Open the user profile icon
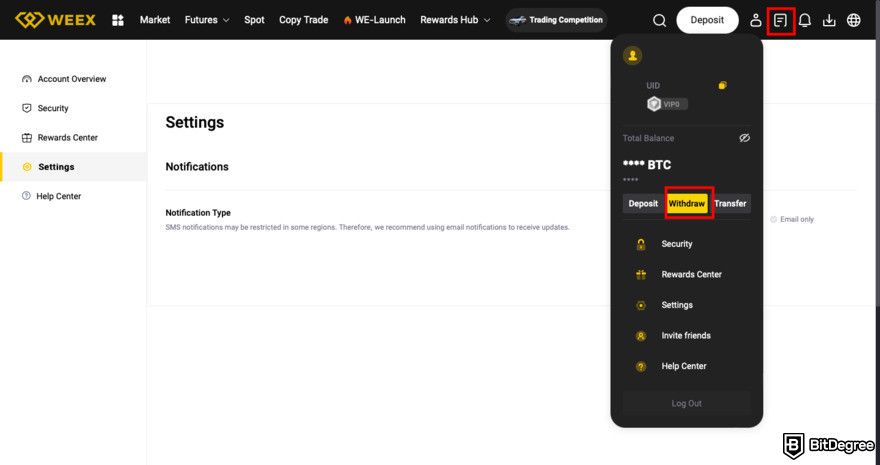 755,20
